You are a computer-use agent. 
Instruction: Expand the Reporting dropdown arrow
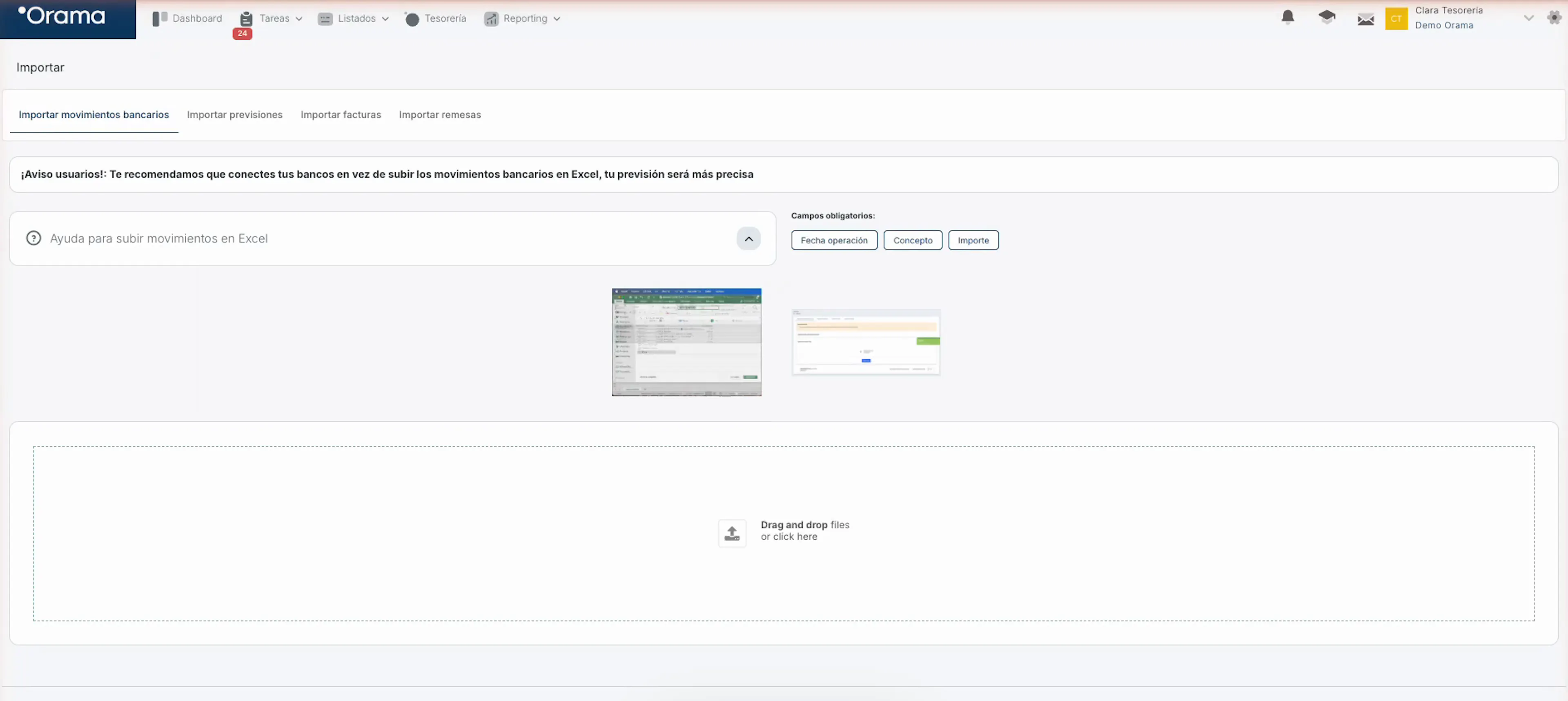tap(556, 19)
